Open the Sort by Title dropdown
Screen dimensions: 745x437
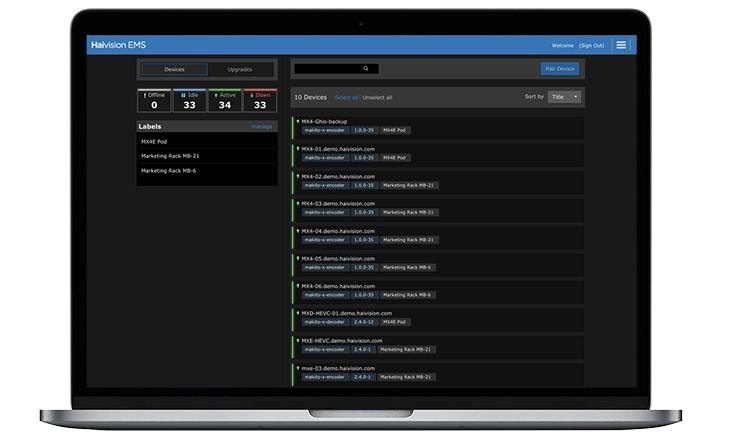click(x=564, y=97)
